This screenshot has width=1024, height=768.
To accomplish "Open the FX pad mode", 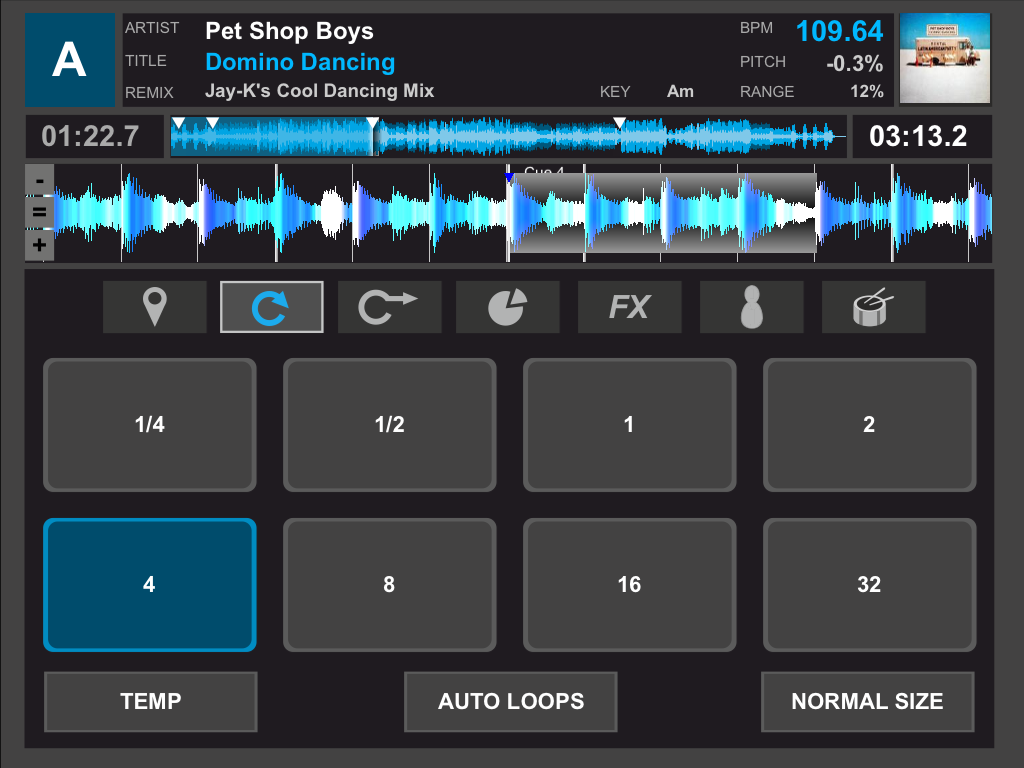I will (x=629, y=307).
